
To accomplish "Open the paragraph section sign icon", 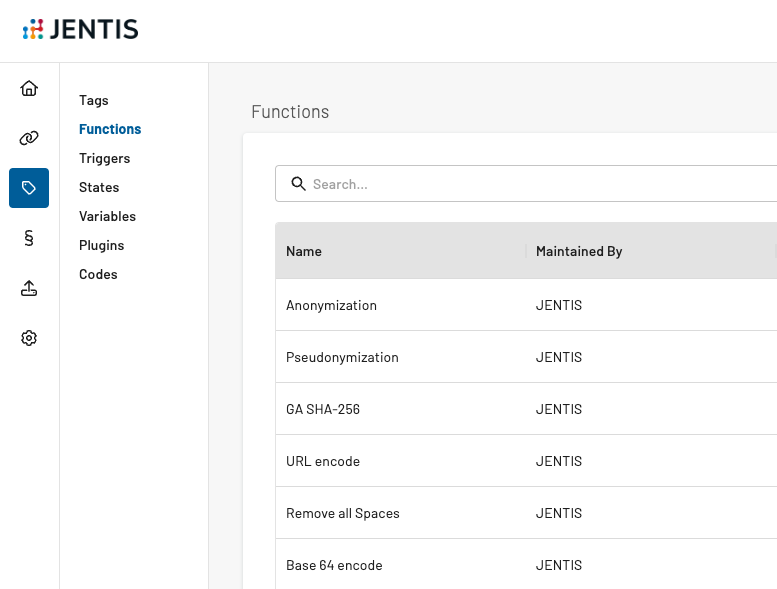I will click(x=29, y=238).
